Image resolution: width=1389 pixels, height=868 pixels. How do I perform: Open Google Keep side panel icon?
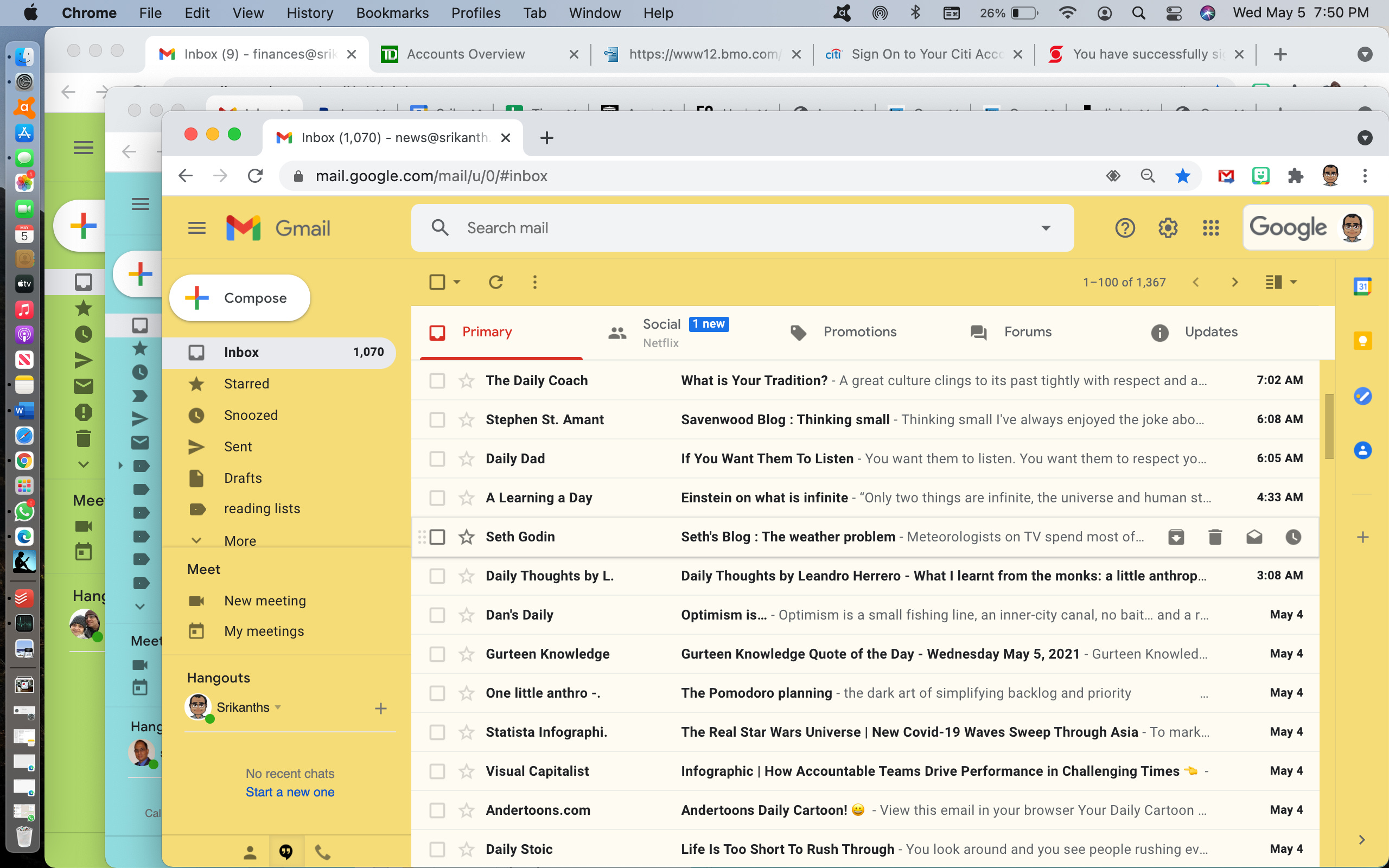point(1362,341)
